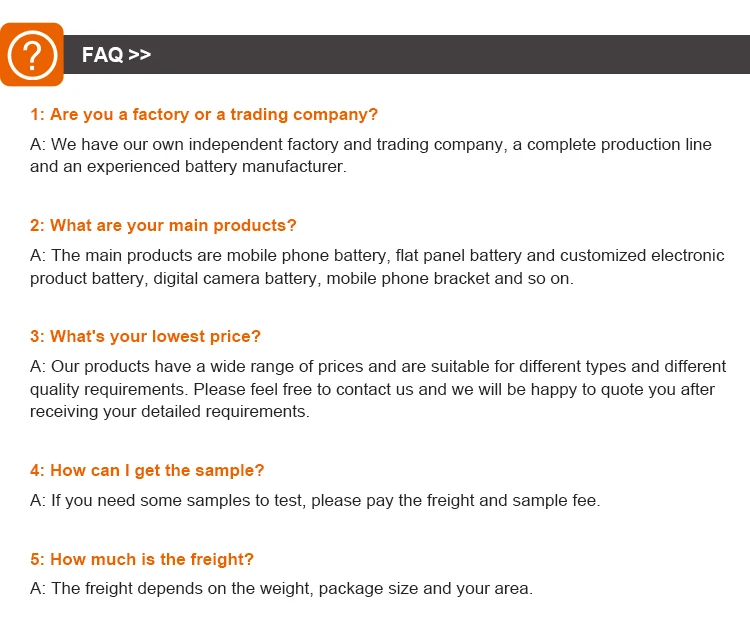Select question 1 about factory or trading company
Screen dimensions: 750x634
pos(204,114)
